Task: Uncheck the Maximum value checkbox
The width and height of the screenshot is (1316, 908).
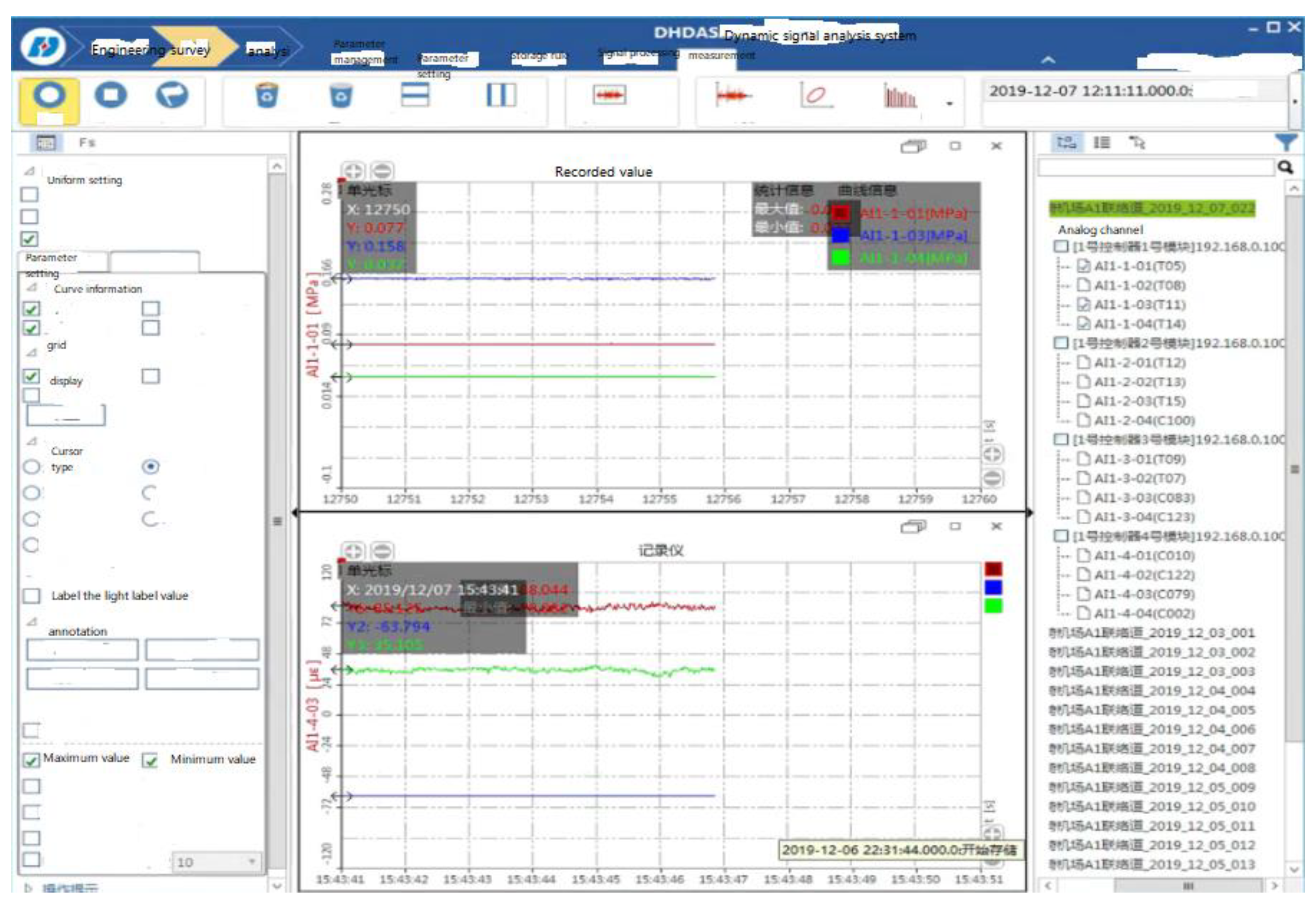Action: (31, 761)
